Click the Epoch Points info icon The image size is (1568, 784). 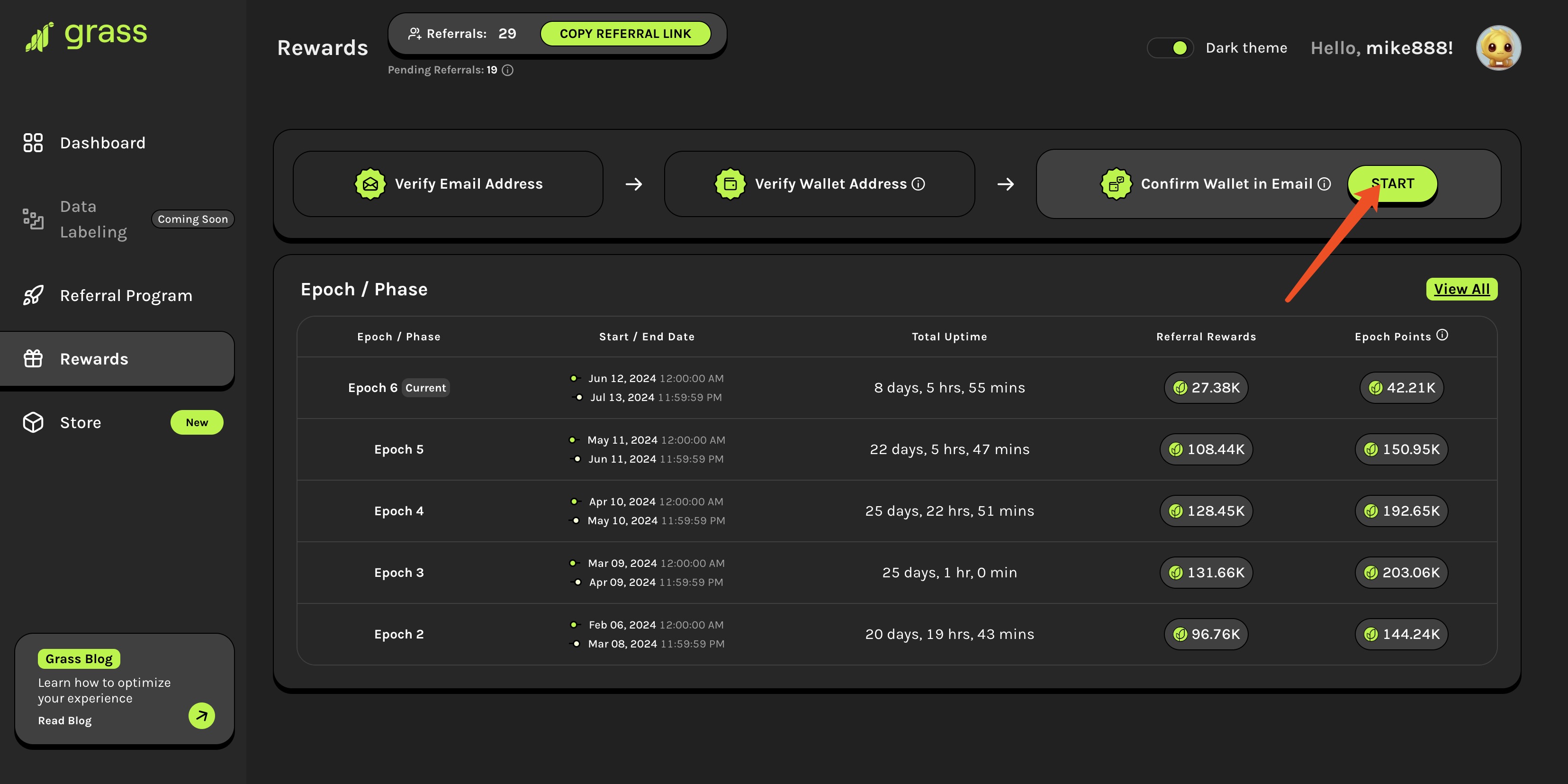1442,335
